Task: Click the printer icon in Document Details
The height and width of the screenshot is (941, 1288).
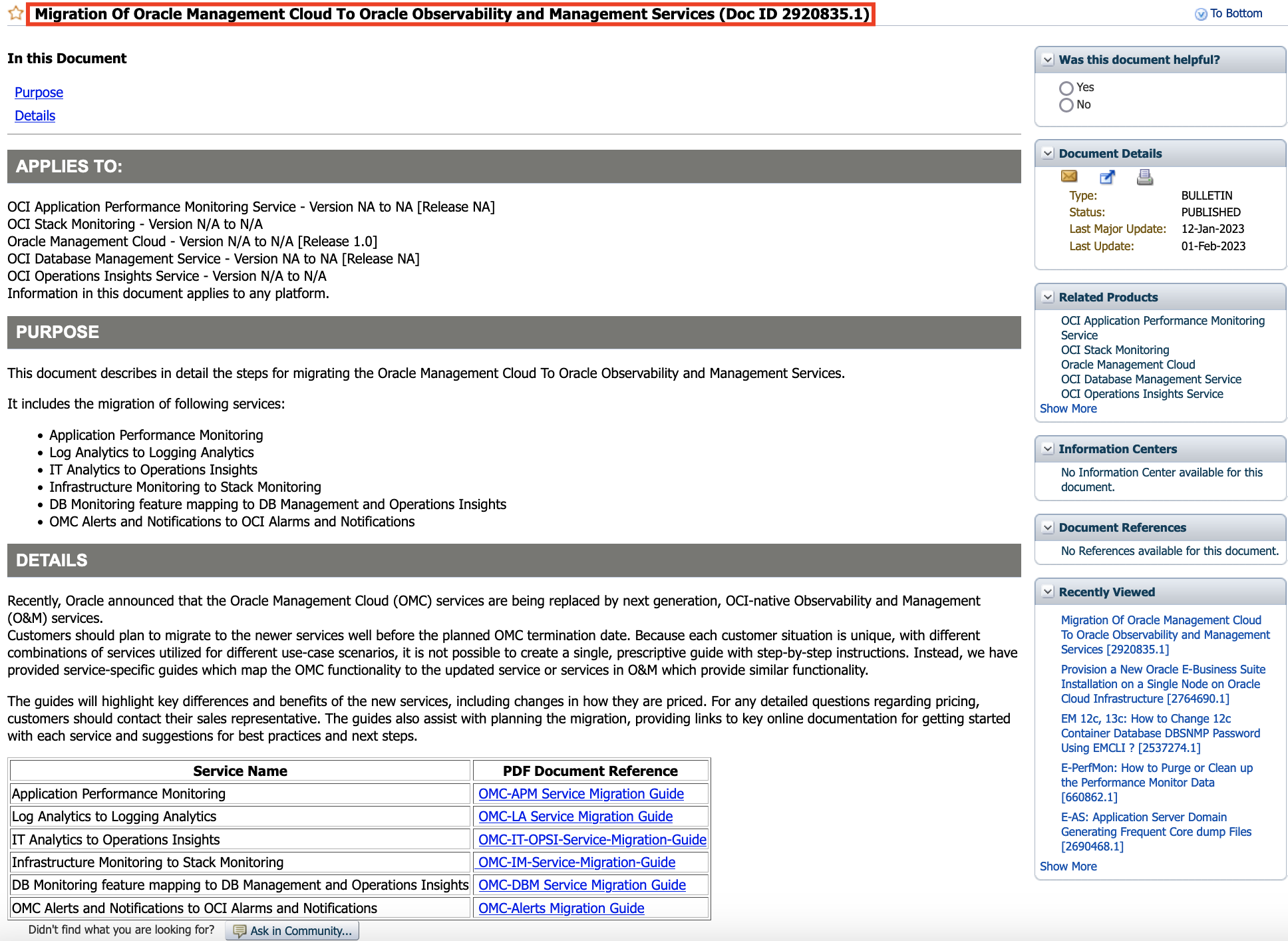Action: click(1144, 177)
